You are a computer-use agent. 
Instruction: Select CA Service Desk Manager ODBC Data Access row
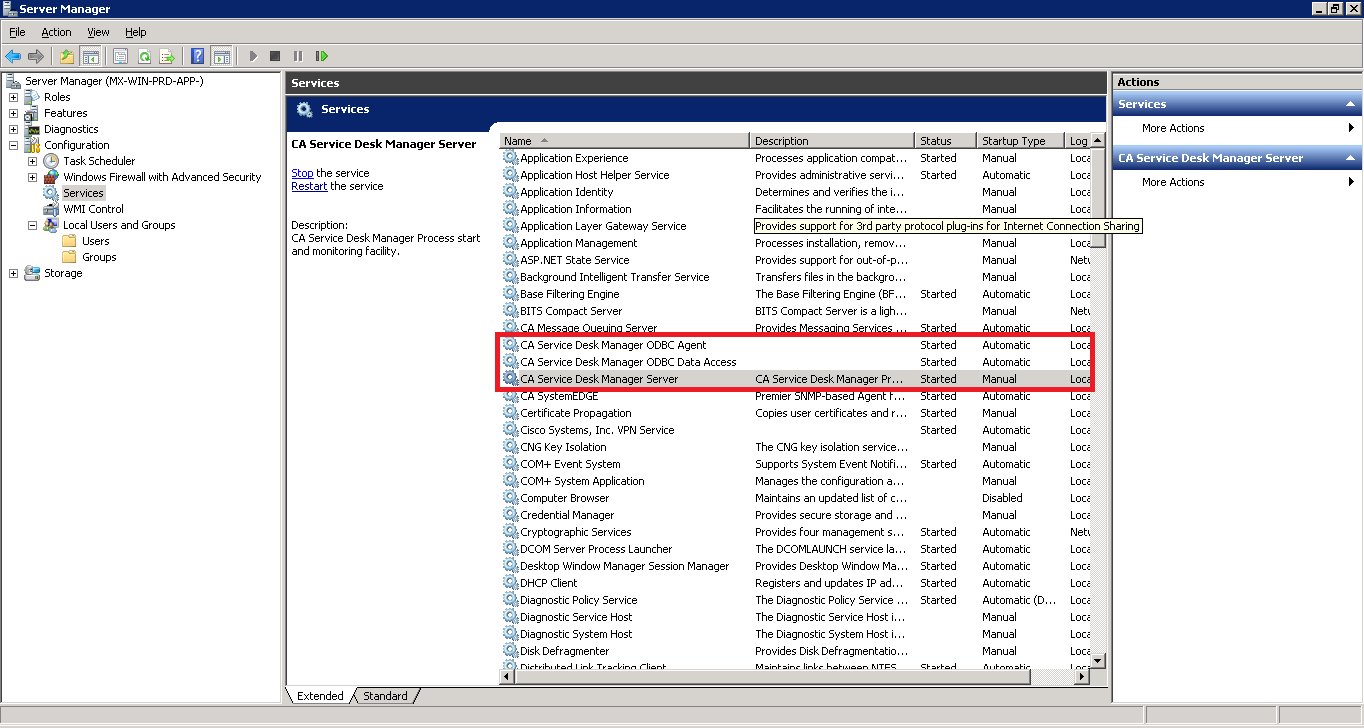pyautogui.click(x=795, y=362)
